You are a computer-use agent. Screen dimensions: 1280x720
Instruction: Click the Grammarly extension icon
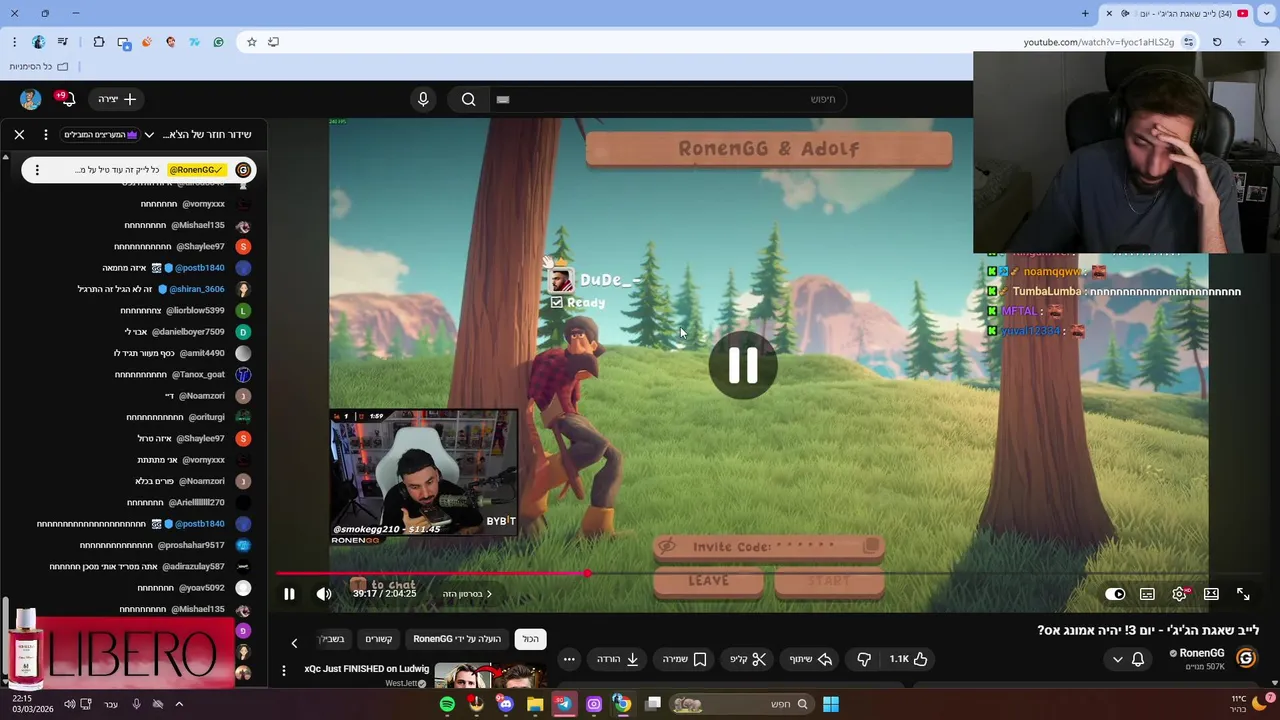tap(218, 42)
